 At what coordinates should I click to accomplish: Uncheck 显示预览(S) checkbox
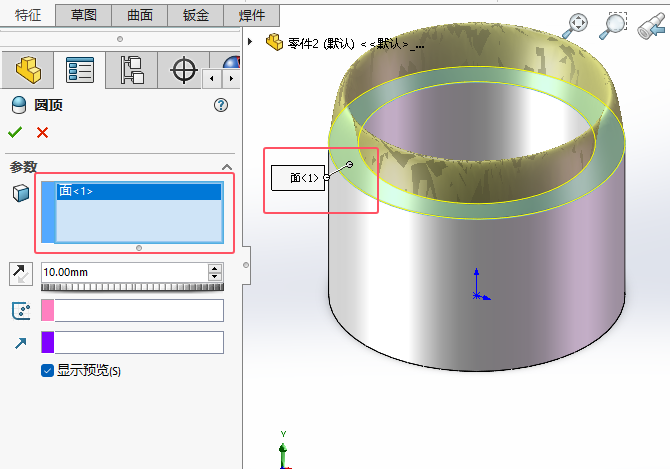pos(47,370)
